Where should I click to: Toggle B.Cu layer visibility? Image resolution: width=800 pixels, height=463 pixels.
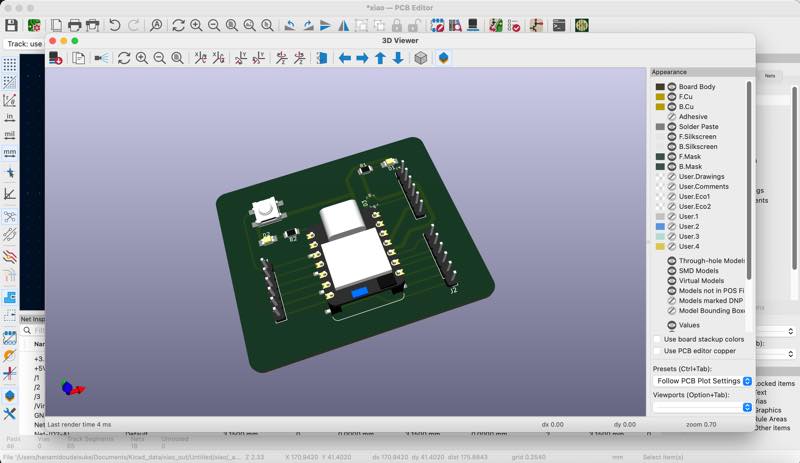pos(672,107)
